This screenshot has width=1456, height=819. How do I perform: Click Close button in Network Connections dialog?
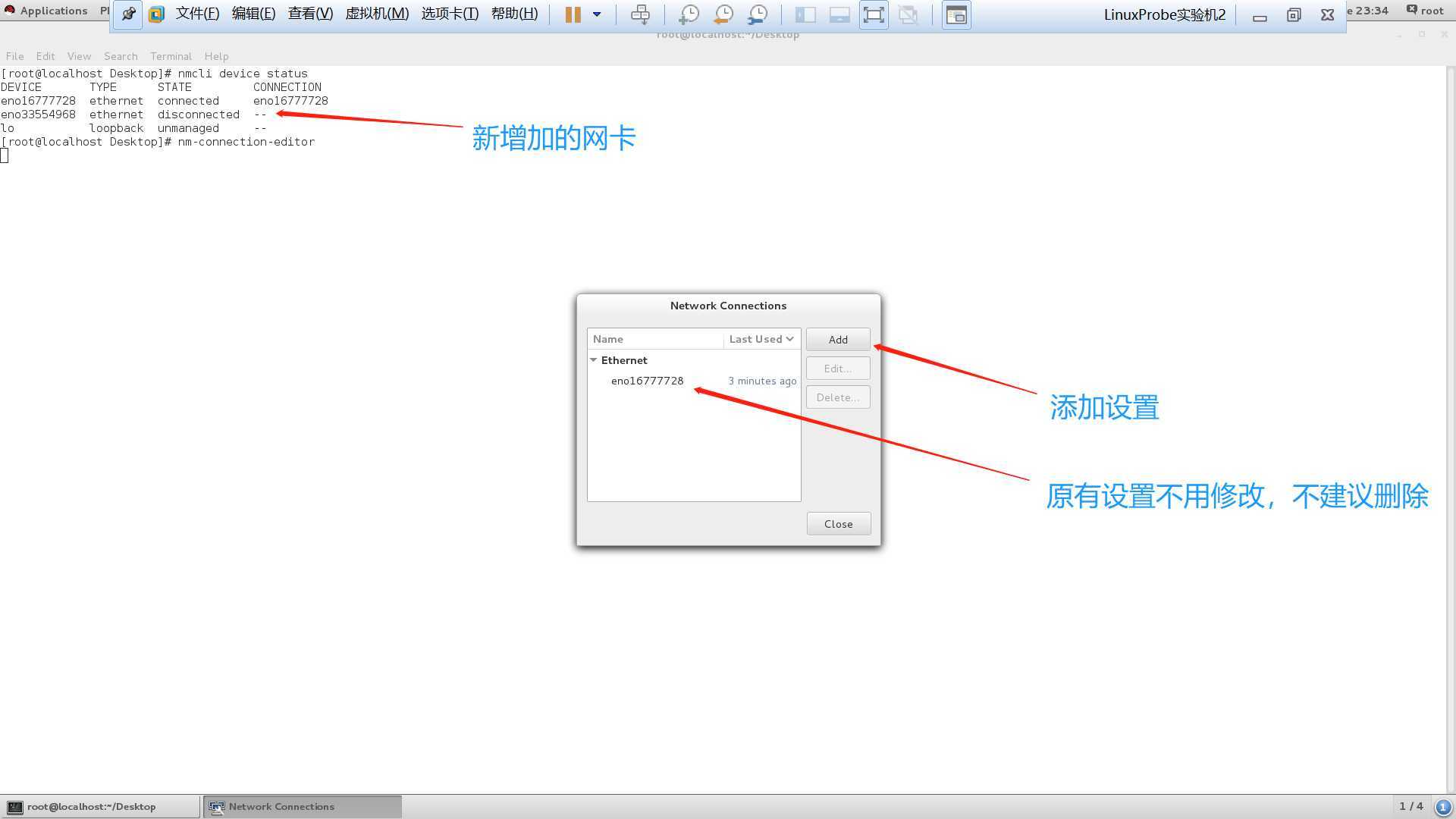[838, 523]
